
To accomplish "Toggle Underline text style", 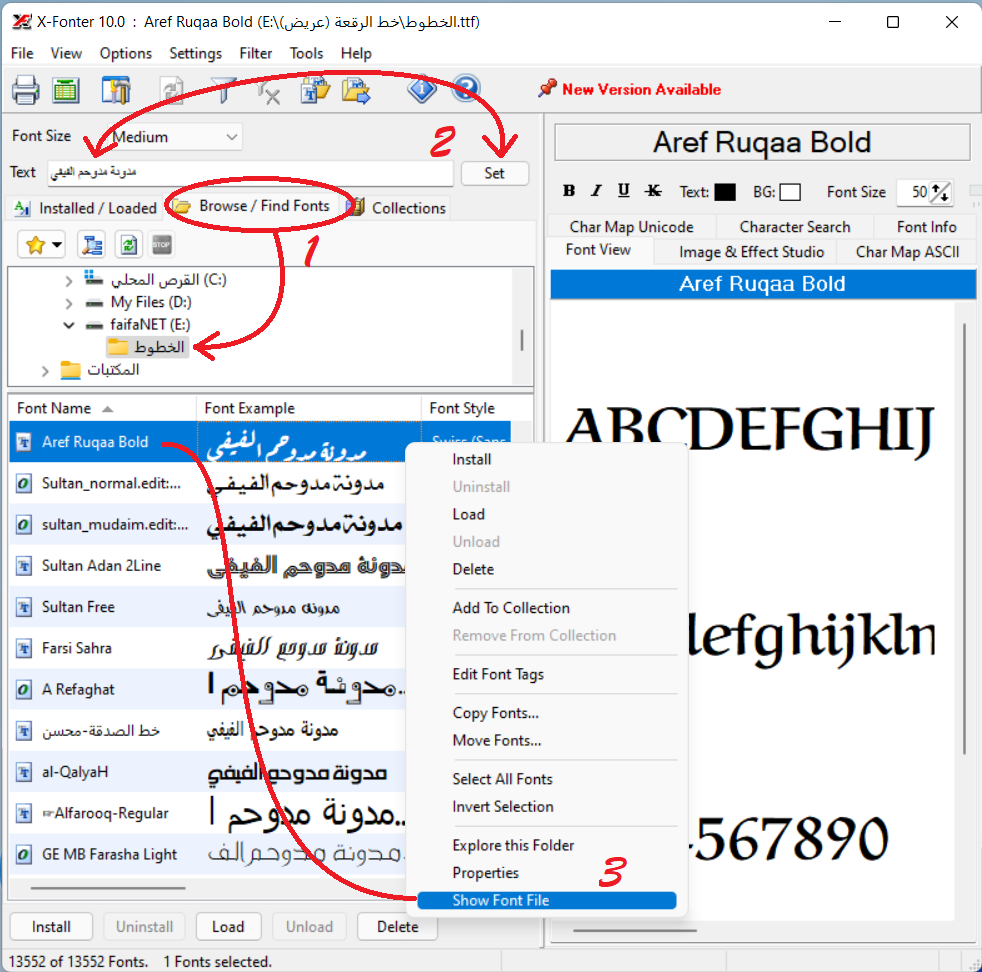I will [x=624, y=191].
